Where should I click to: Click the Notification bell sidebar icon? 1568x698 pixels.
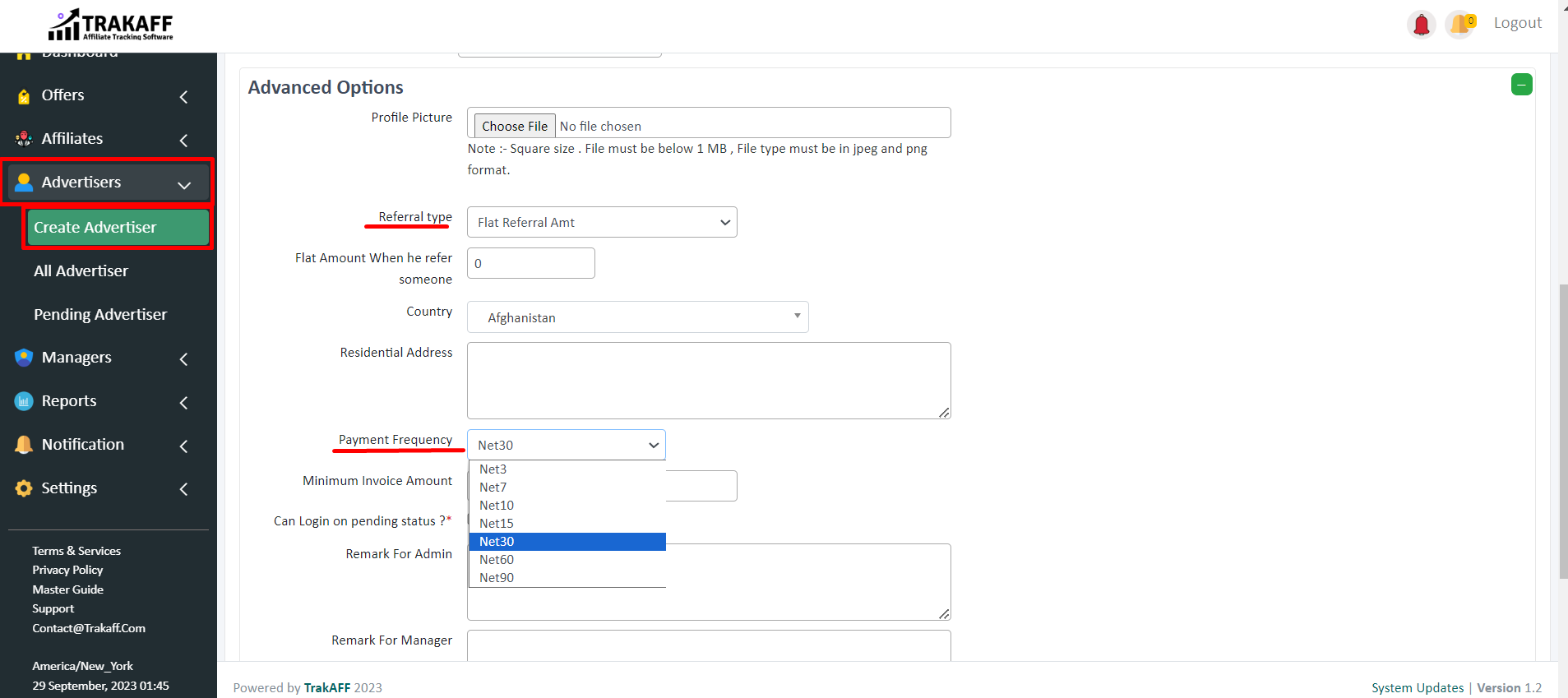tap(24, 445)
